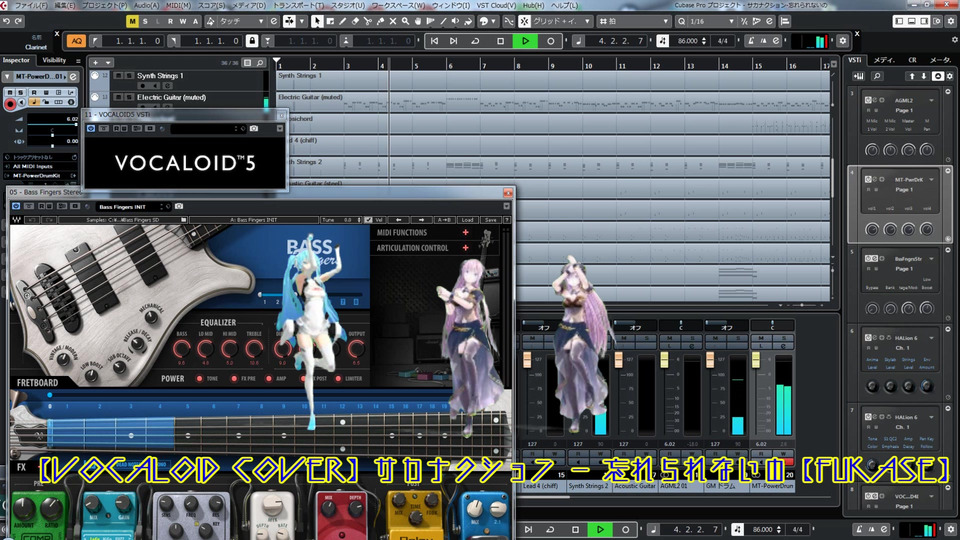Viewport: 960px width, 540px height.
Task: Adjust TREBLE knob in Equalizer
Action: [x=253, y=349]
